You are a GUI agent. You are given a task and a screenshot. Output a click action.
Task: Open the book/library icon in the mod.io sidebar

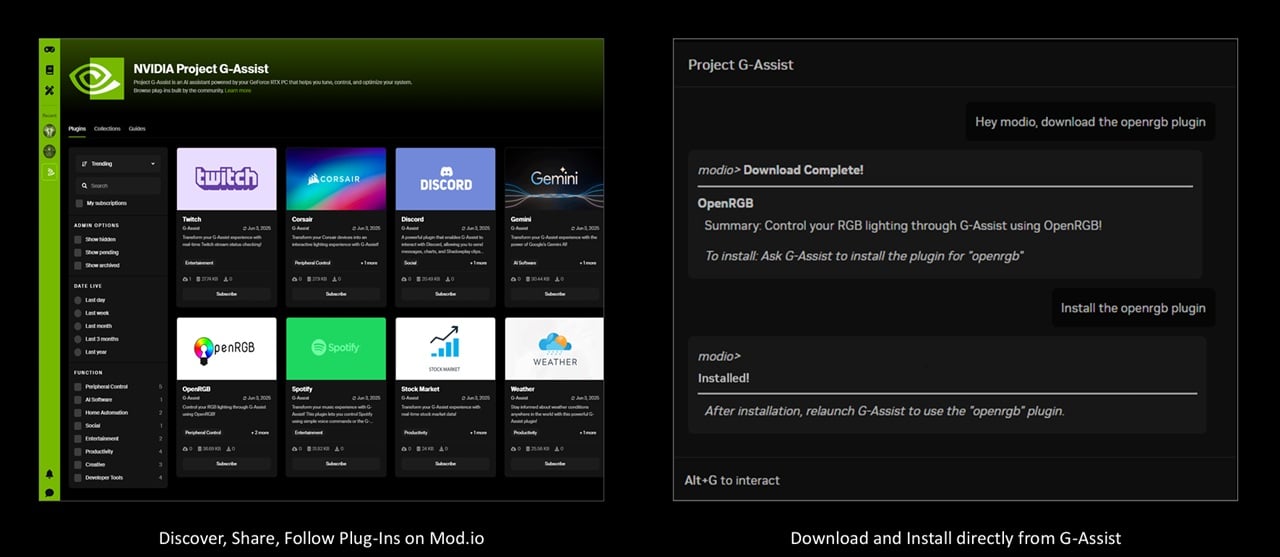pyautogui.click(x=49, y=70)
